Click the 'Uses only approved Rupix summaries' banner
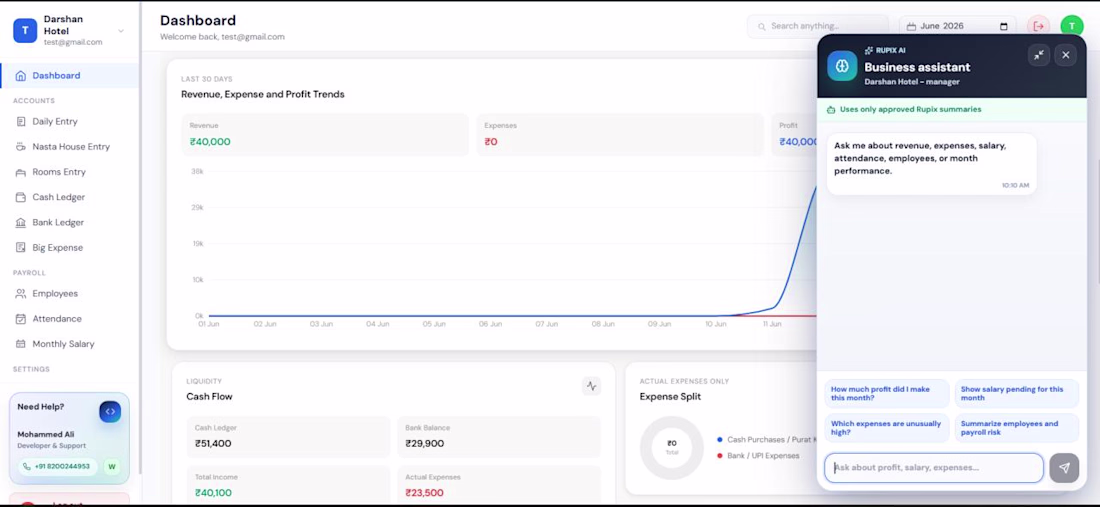Viewport: 1100px width, 507px height. coord(952,109)
